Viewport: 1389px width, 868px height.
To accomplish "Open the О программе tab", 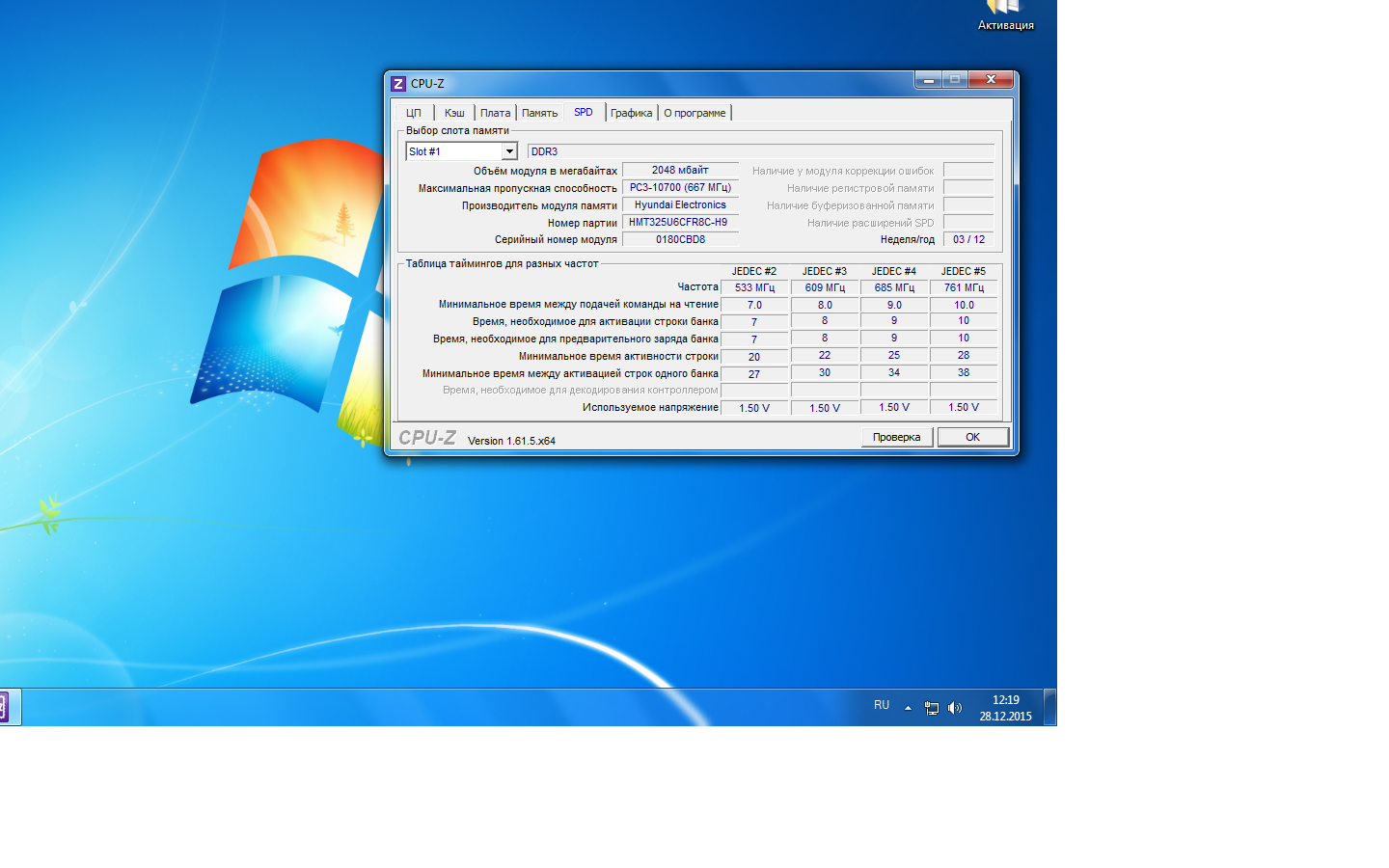I will coord(694,113).
